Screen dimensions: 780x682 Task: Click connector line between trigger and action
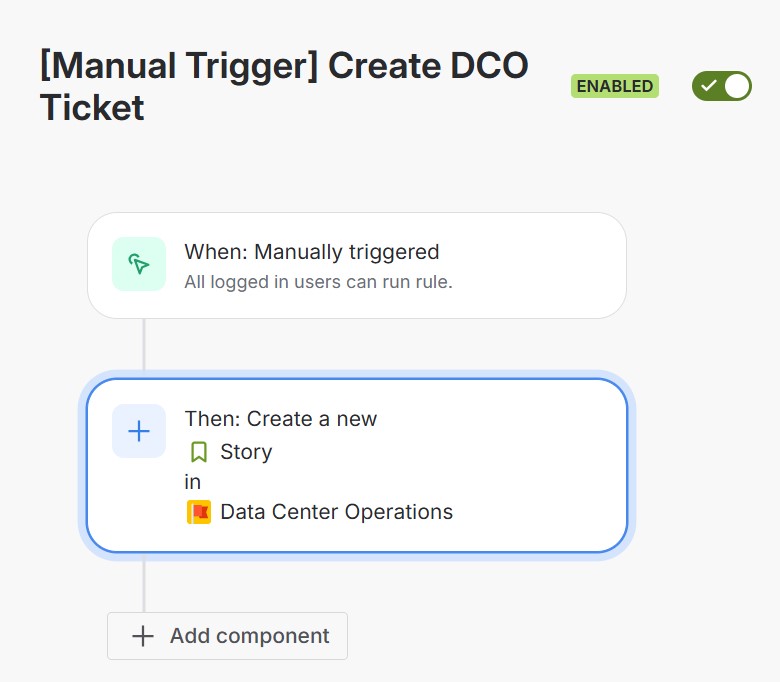pos(144,344)
